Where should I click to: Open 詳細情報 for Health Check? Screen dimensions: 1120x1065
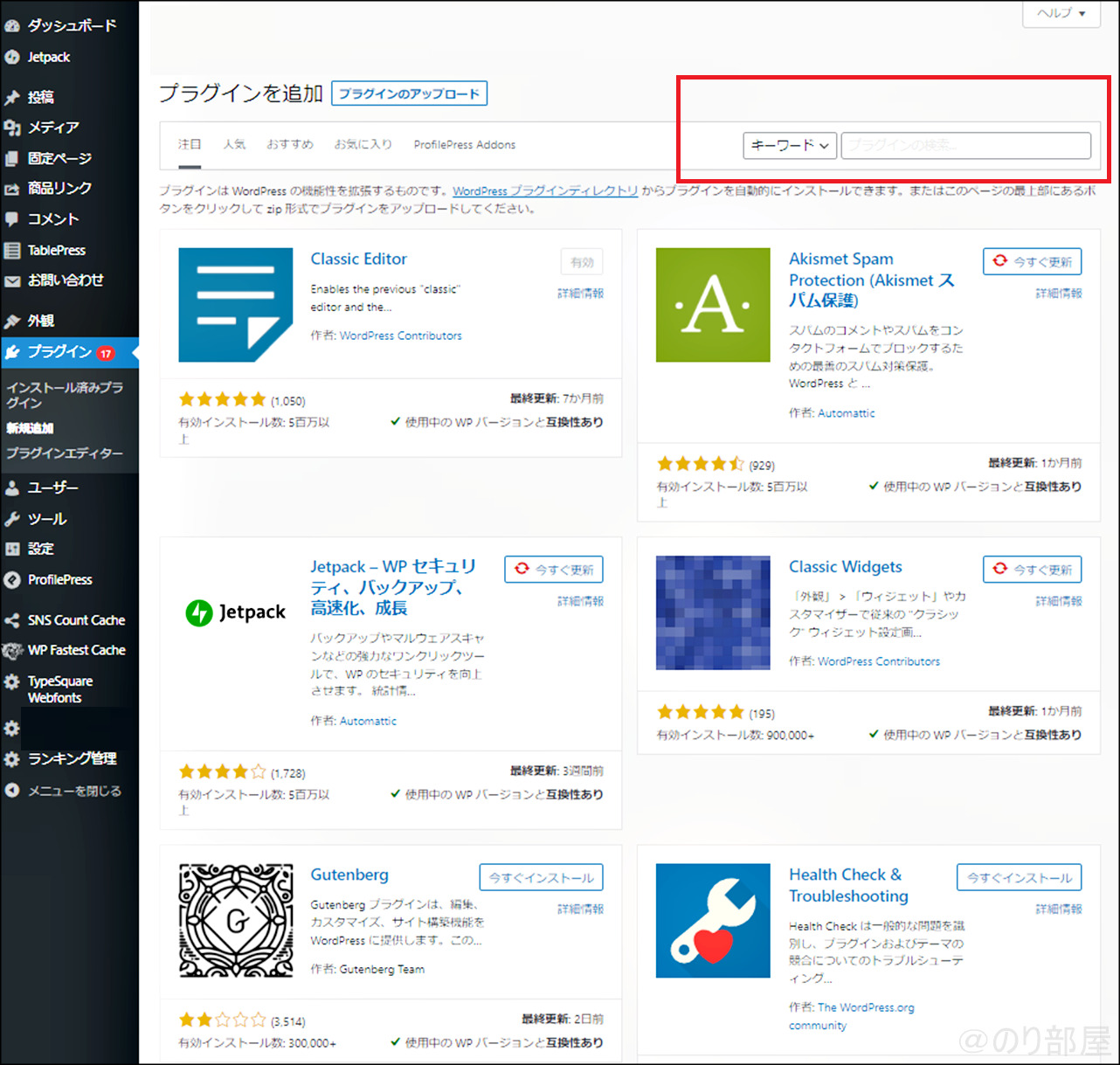click(x=1059, y=909)
